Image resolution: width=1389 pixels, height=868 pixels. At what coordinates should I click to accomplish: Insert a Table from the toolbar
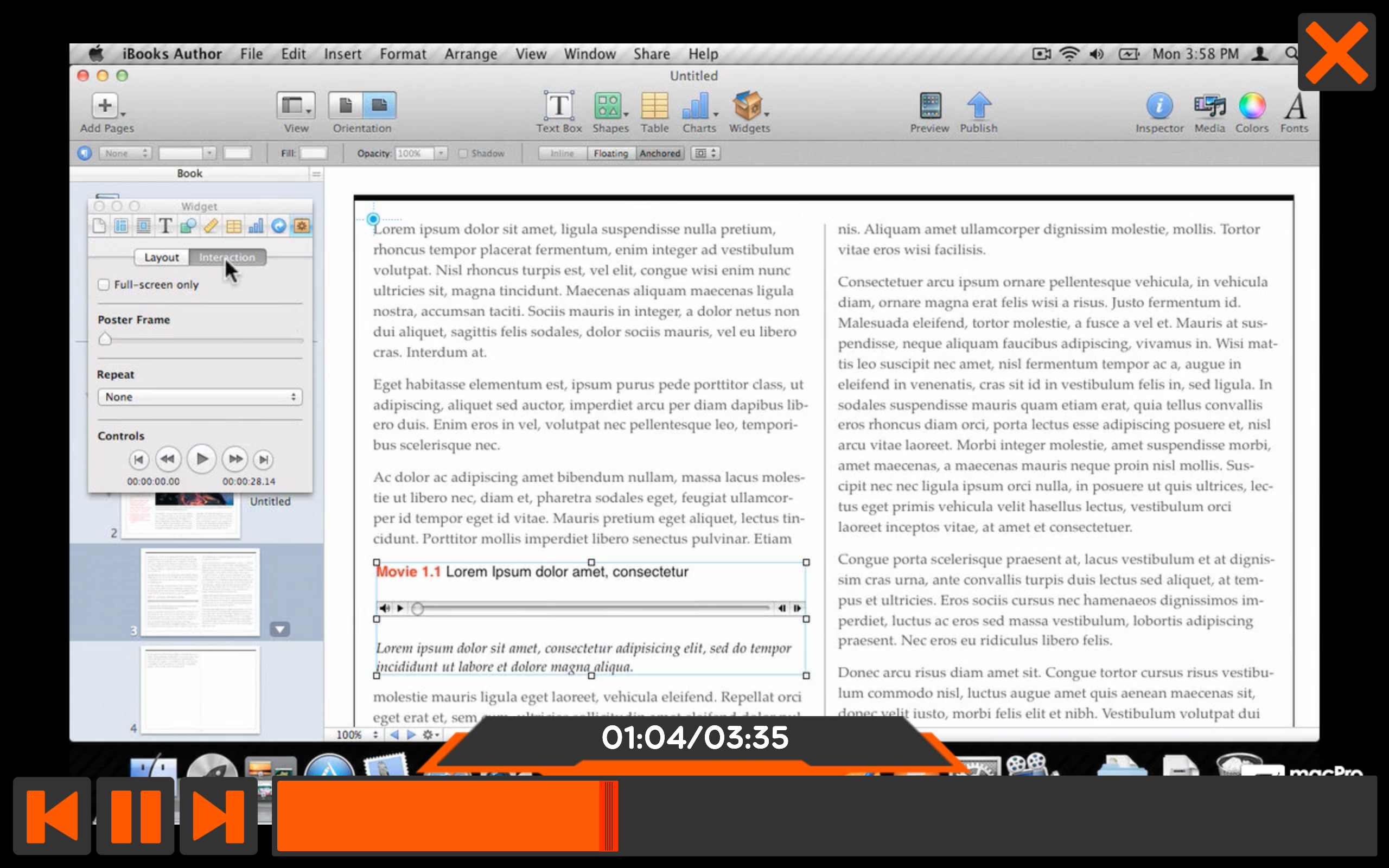click(654, 106)
